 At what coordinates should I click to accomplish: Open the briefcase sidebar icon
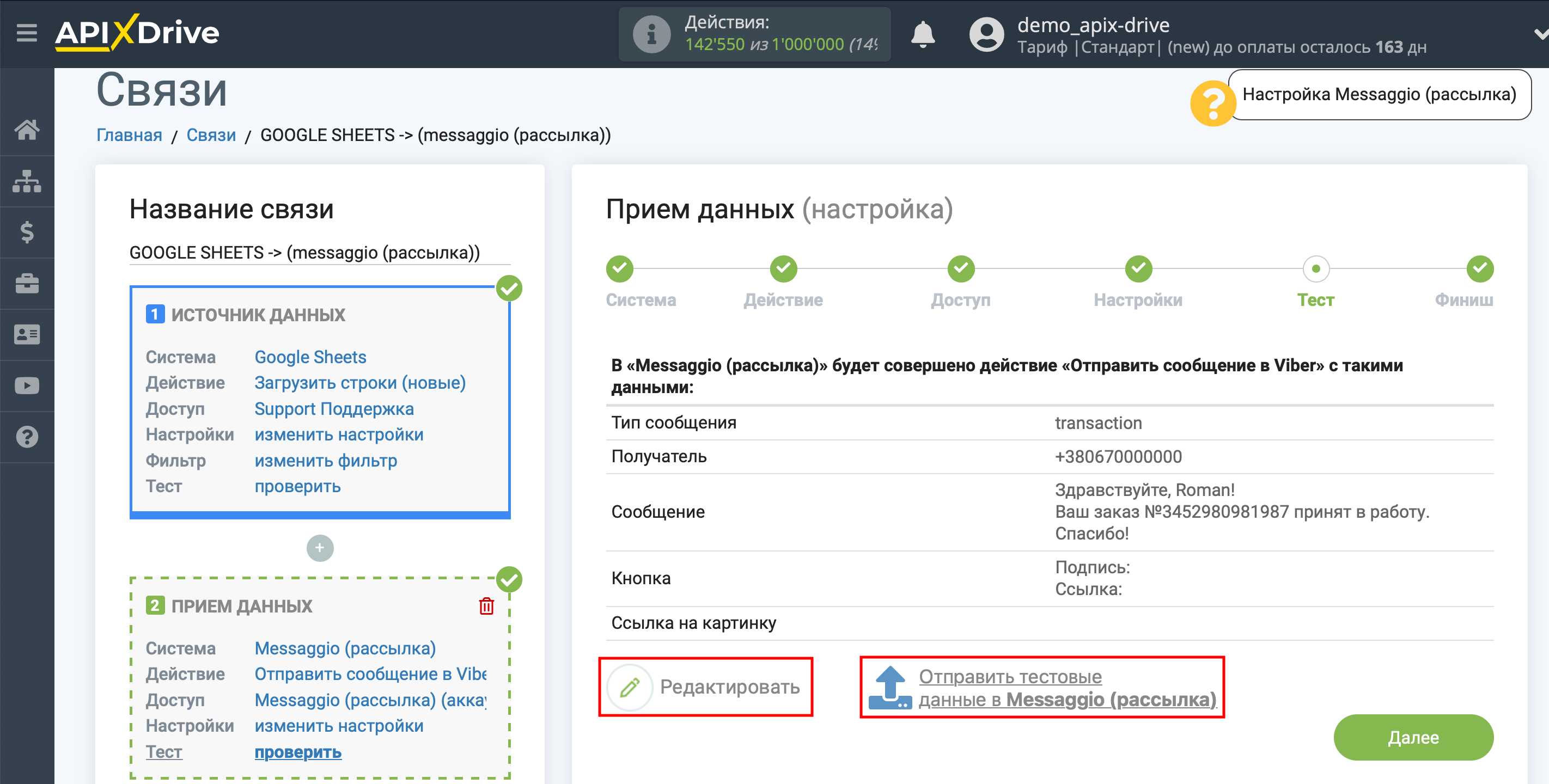pos(27,283)
